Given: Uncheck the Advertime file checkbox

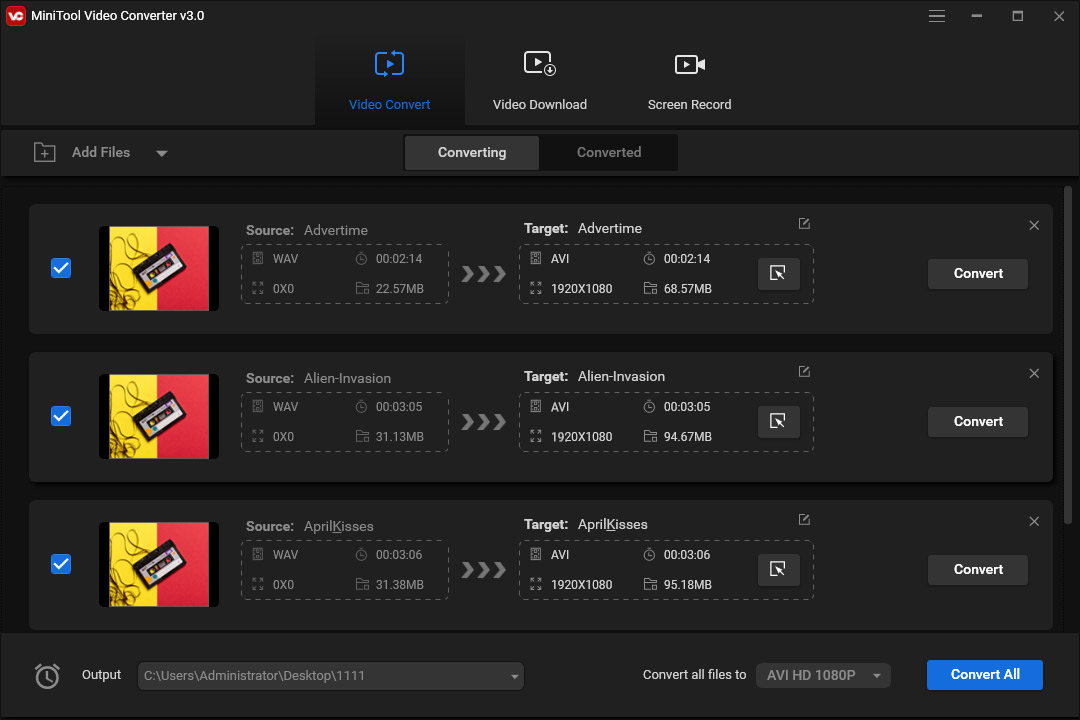Looking at the screenshot, I should [x=61, y=268].
